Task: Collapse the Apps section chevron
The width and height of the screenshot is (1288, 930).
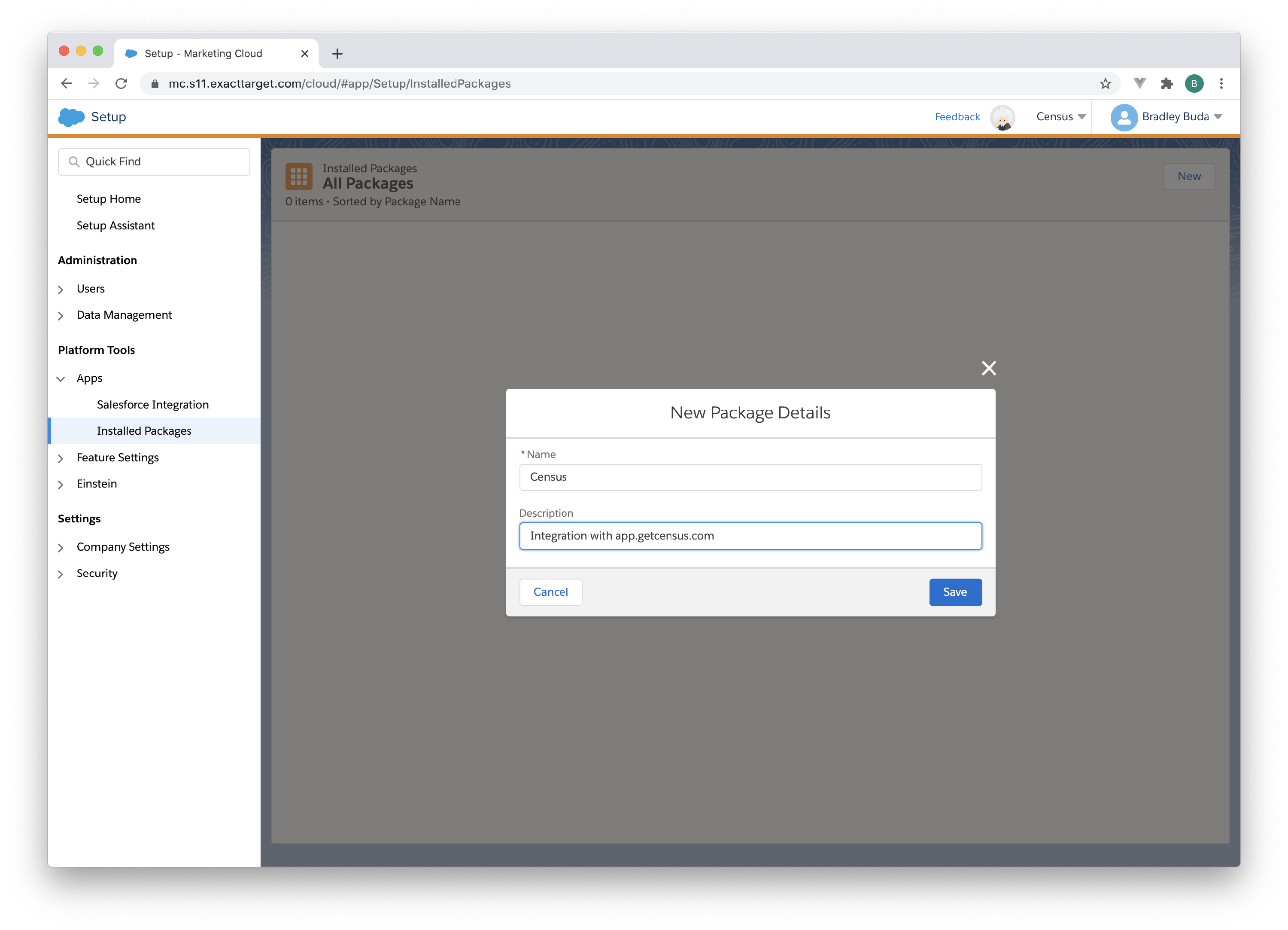Action: point(61,379)
